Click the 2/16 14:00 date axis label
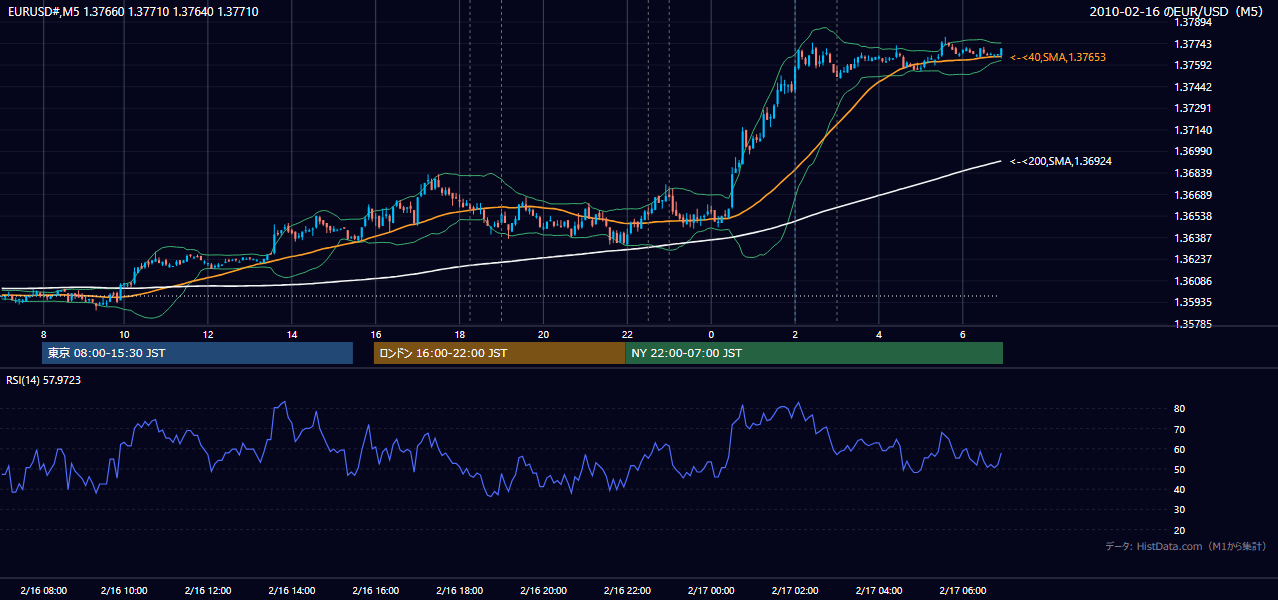Screen dimensions: 1278x600 coord(291,590)
